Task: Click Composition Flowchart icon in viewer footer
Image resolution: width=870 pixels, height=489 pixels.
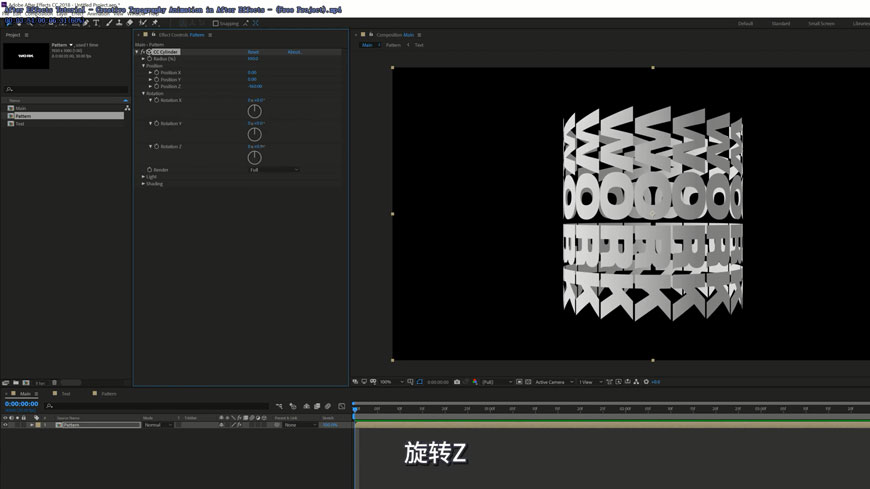Action: coord(636,382)
